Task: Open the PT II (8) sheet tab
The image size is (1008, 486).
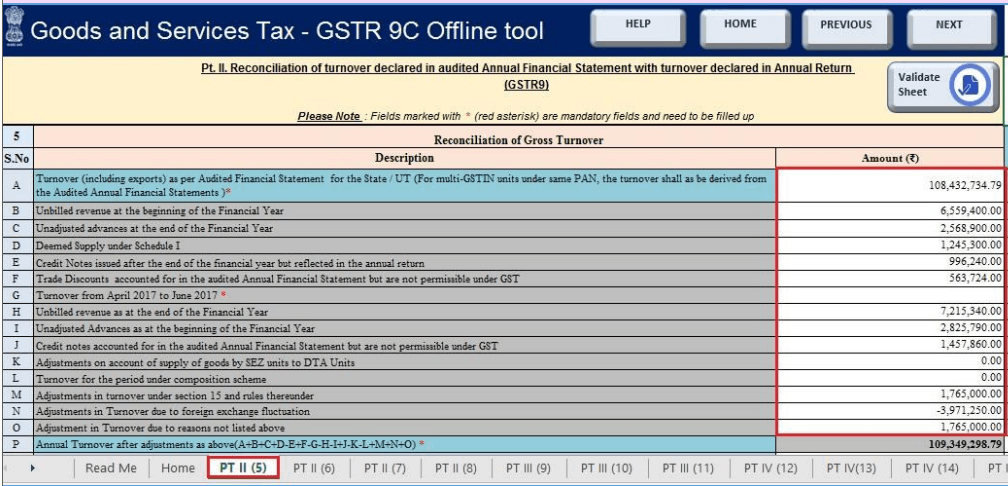Action: coord(456,468)
